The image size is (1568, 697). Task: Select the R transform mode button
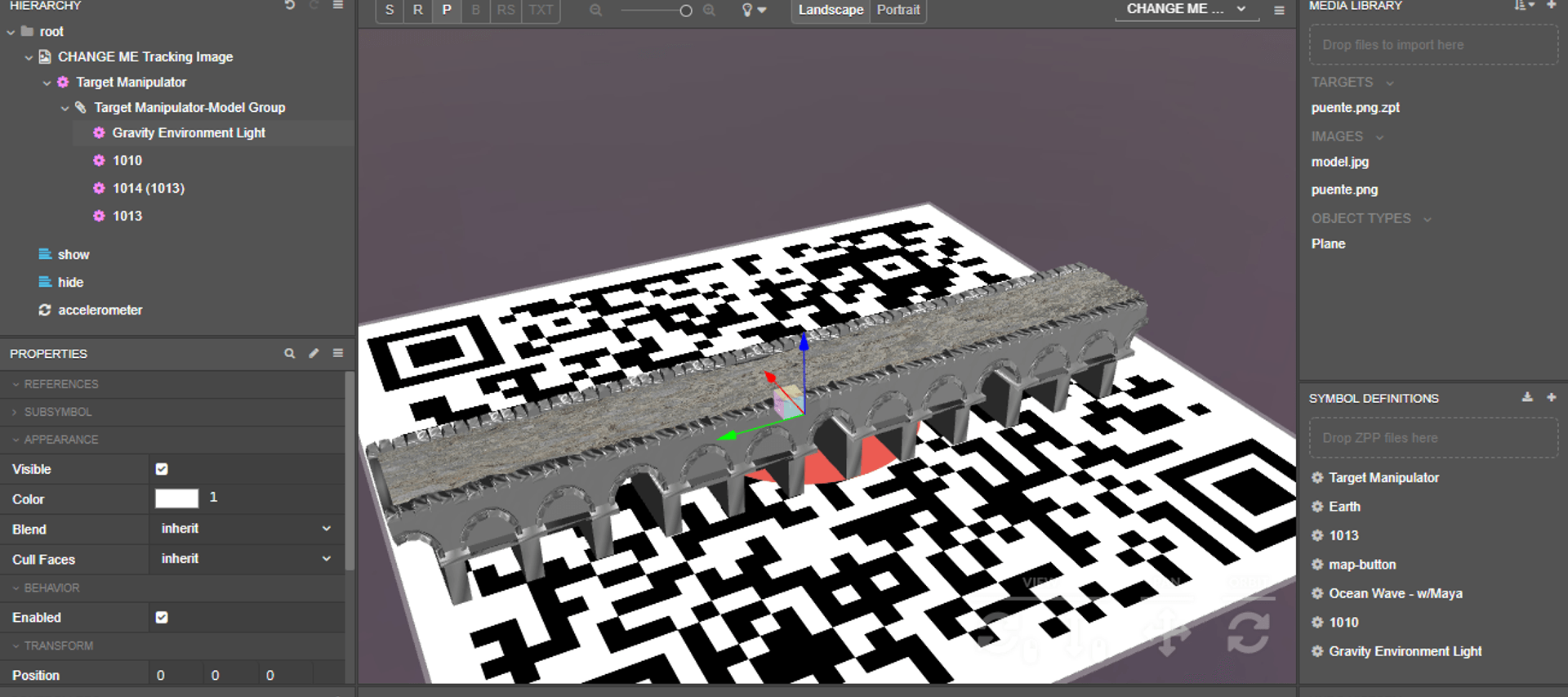[x=418, y=10]
